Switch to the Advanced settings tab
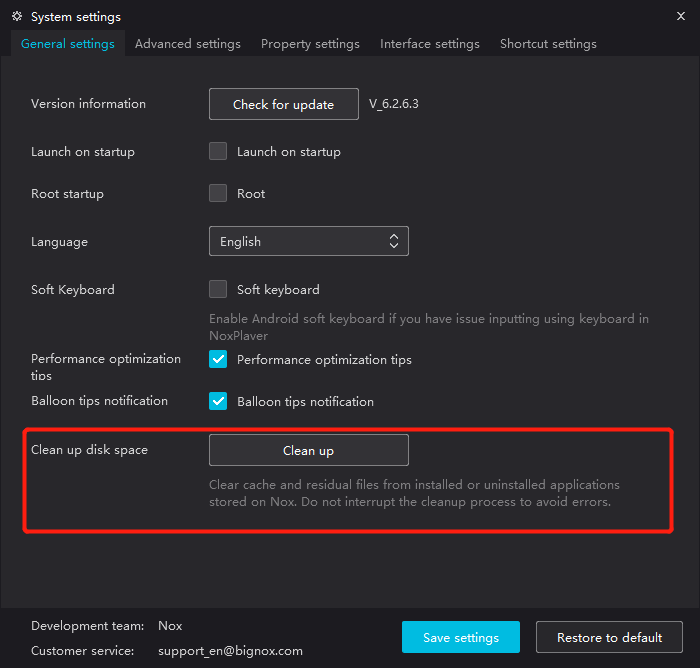700x668 pixels. click(187, 44)
